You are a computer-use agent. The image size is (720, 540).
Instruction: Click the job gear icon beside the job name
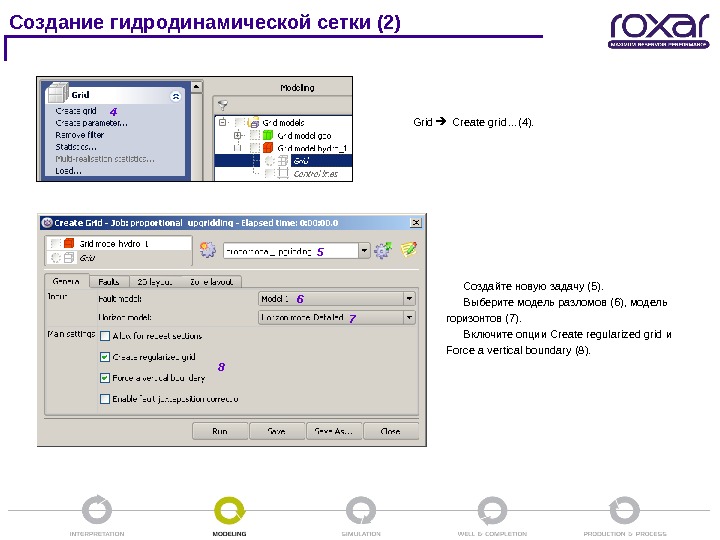pyautogui.click(x=208, y=250)
